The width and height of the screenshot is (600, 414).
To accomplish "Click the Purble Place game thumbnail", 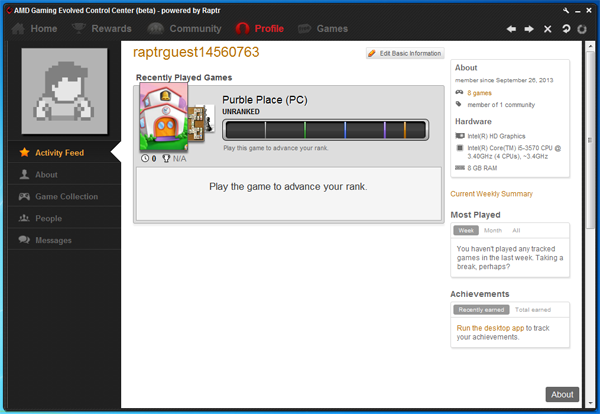I will click(163, 120).
